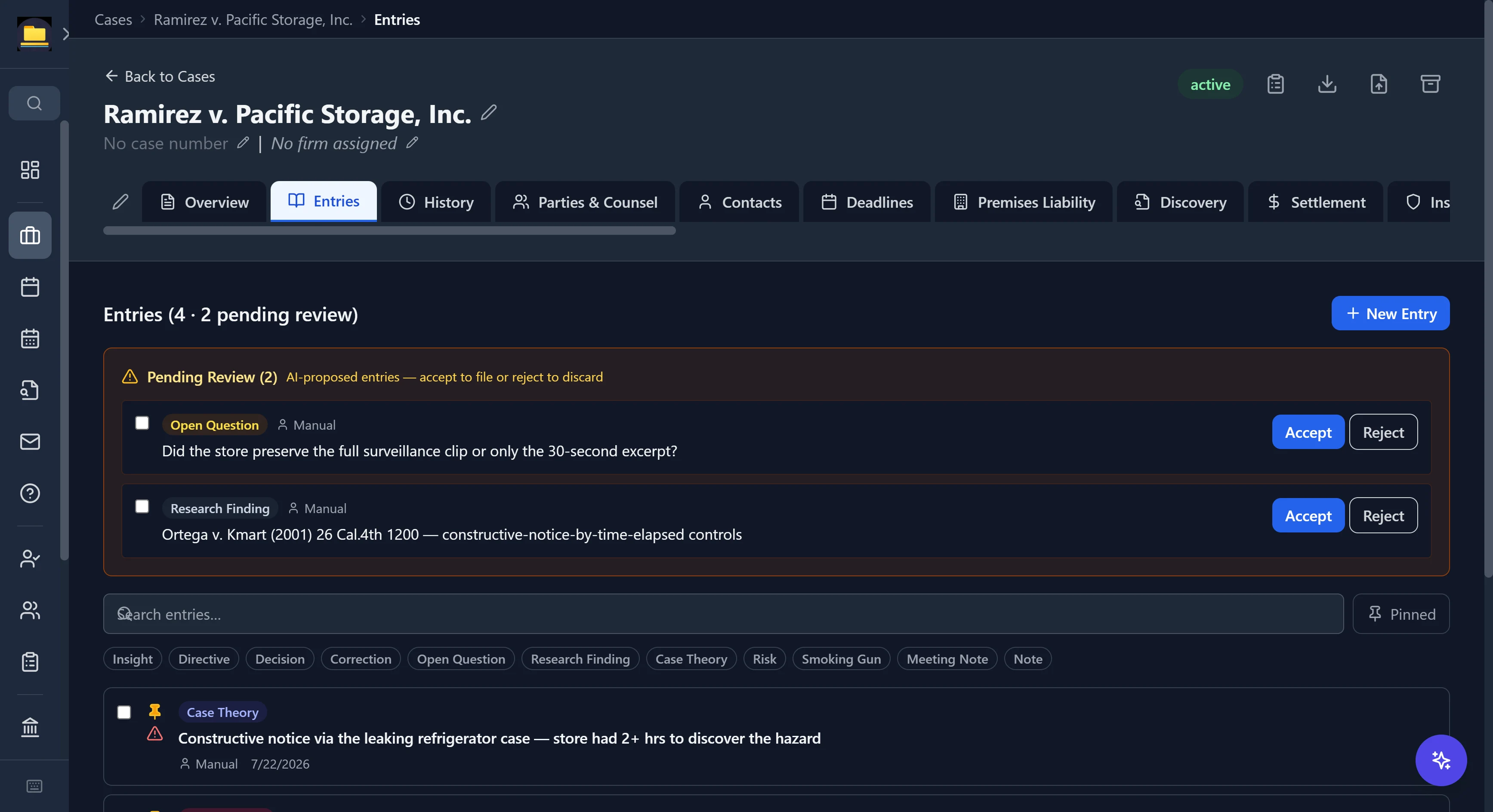The height and width of the screenshot is (812, 1493).
Task: Toggle the Research Finding filter chip
Action: click(x=580, y=658)
